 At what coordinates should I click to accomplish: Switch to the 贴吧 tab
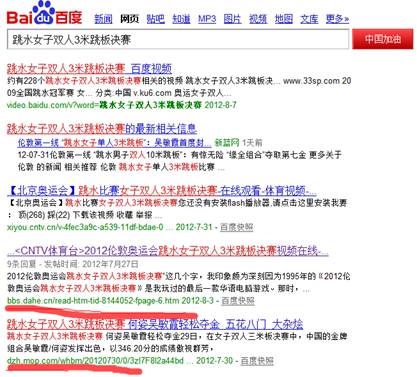(156, 19)
